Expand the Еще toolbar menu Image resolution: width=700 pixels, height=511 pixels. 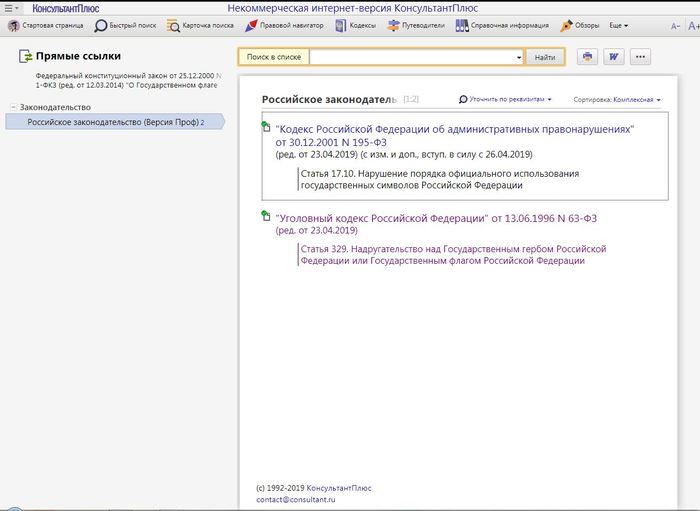tap(618, 25)
